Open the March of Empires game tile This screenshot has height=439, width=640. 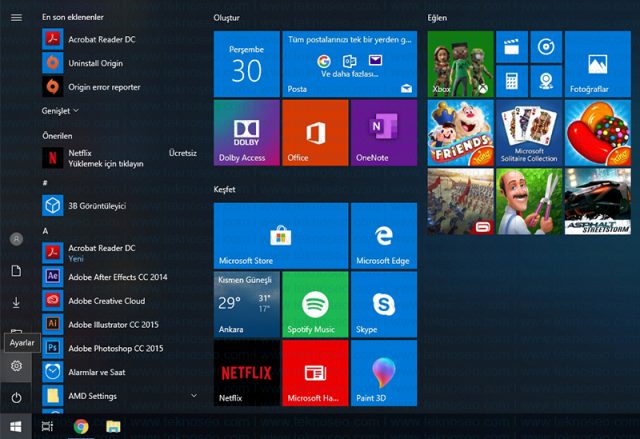coord(460,202)
